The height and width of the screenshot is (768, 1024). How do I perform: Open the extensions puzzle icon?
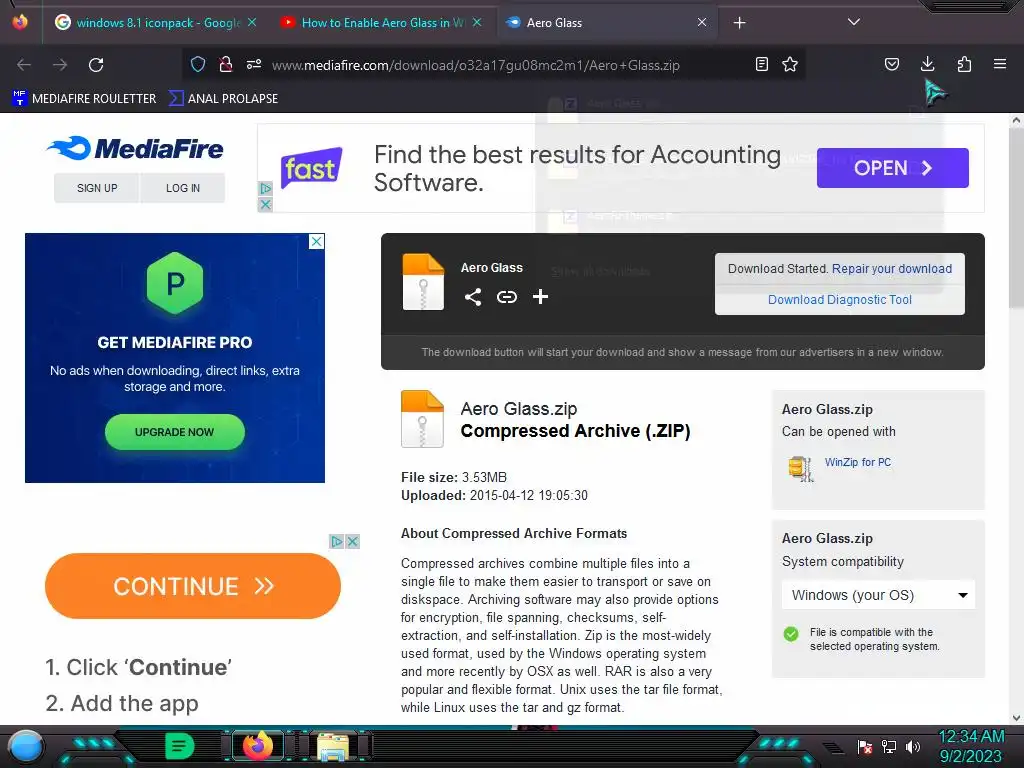click(964, 64)
